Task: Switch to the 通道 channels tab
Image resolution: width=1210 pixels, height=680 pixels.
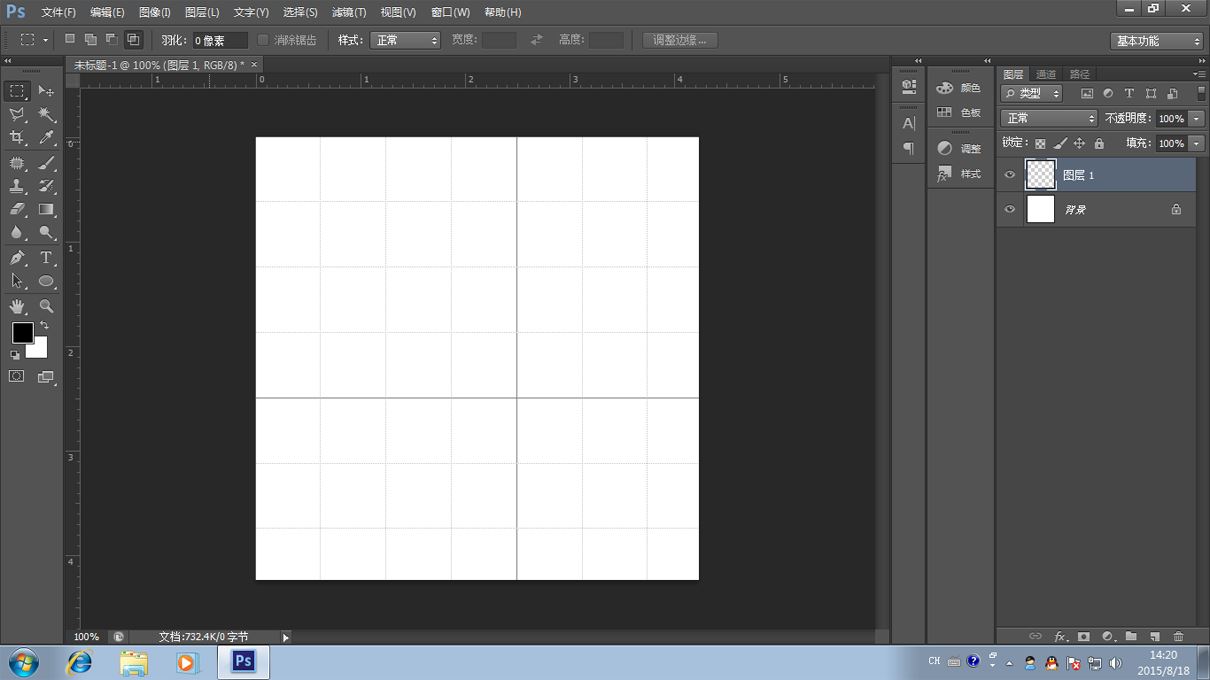Action: coord(1046,74)
